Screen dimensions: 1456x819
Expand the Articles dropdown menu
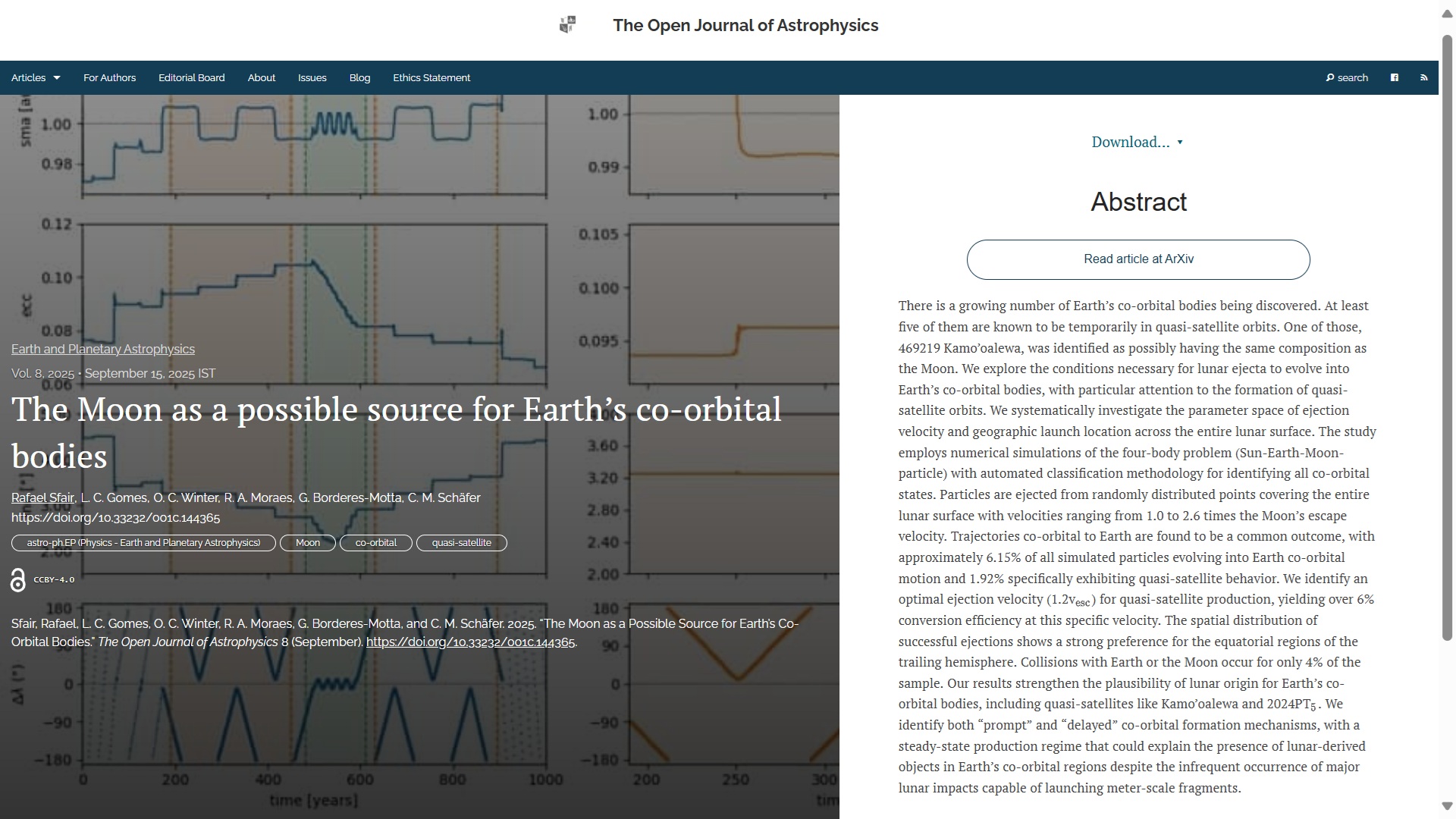pyautogui.click(x=36, y=77)
